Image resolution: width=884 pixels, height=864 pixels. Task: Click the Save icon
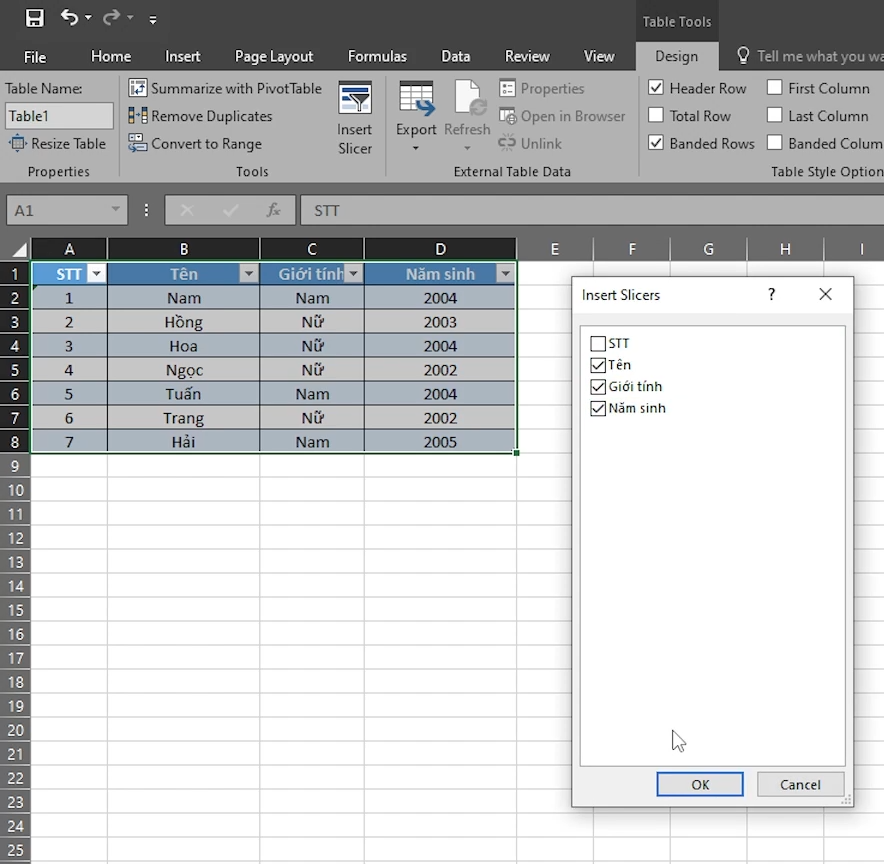pyautogui.click(x=34, y=17)
